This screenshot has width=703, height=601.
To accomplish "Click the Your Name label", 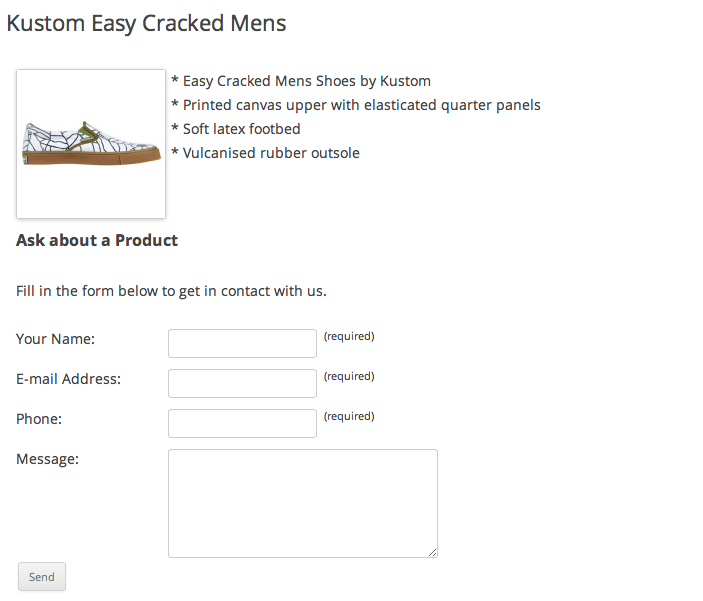I will [56, 339].
